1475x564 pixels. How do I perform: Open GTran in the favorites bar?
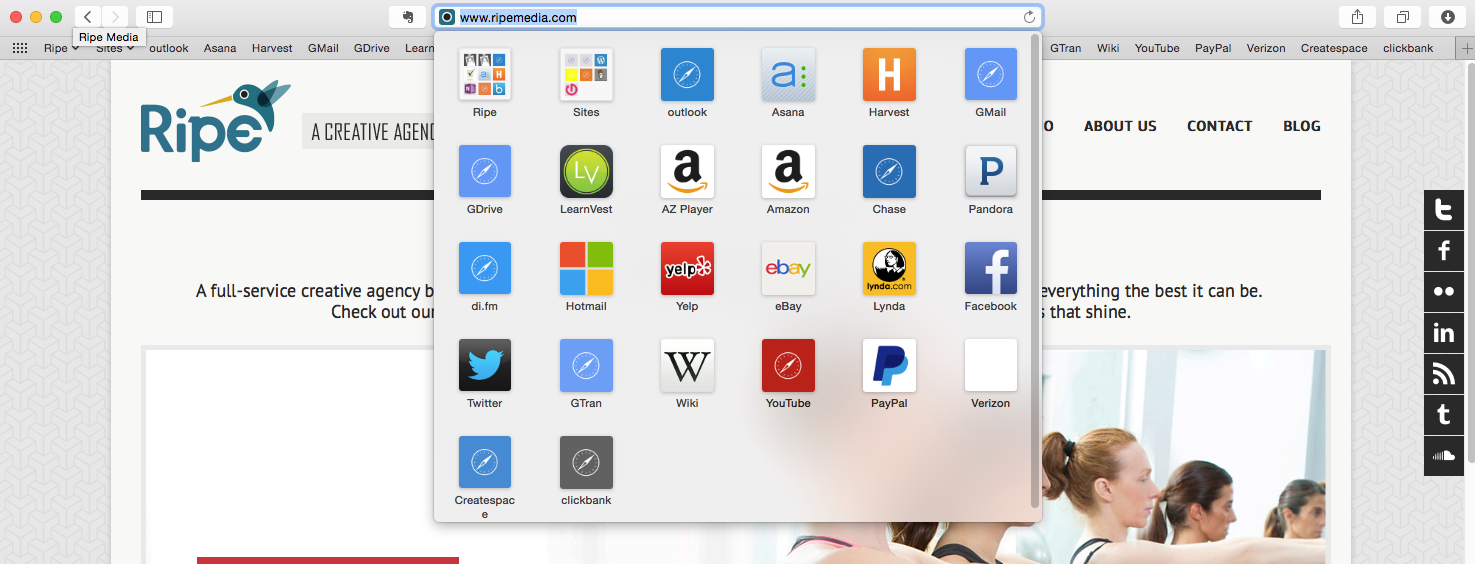pos(1065,48)
